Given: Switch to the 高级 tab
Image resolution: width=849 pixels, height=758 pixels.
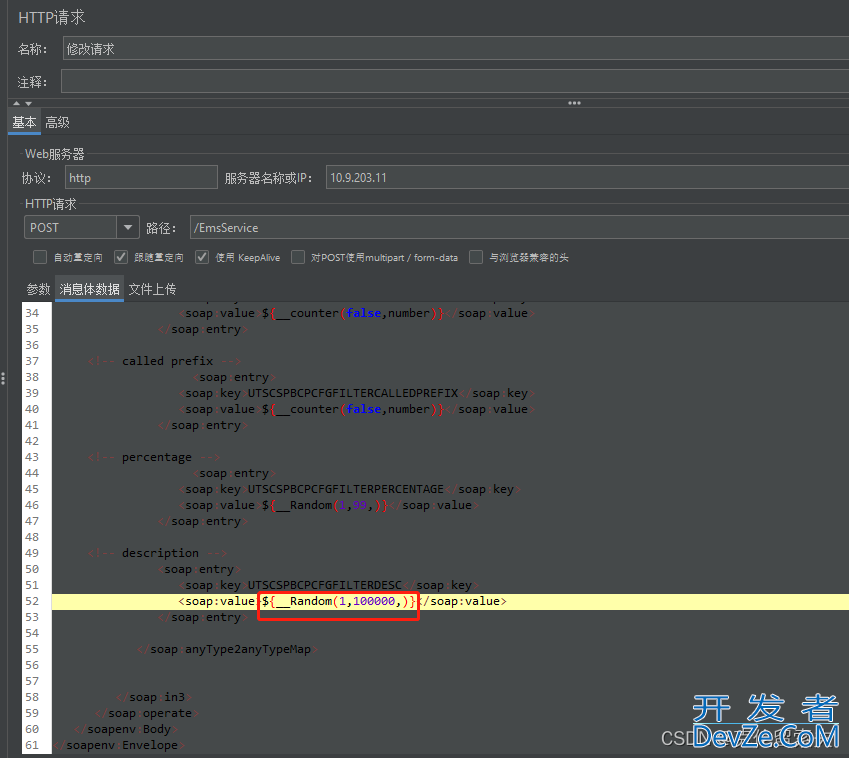Looking at the screenshot, I should pyautogui.click(x=57, y=122).
